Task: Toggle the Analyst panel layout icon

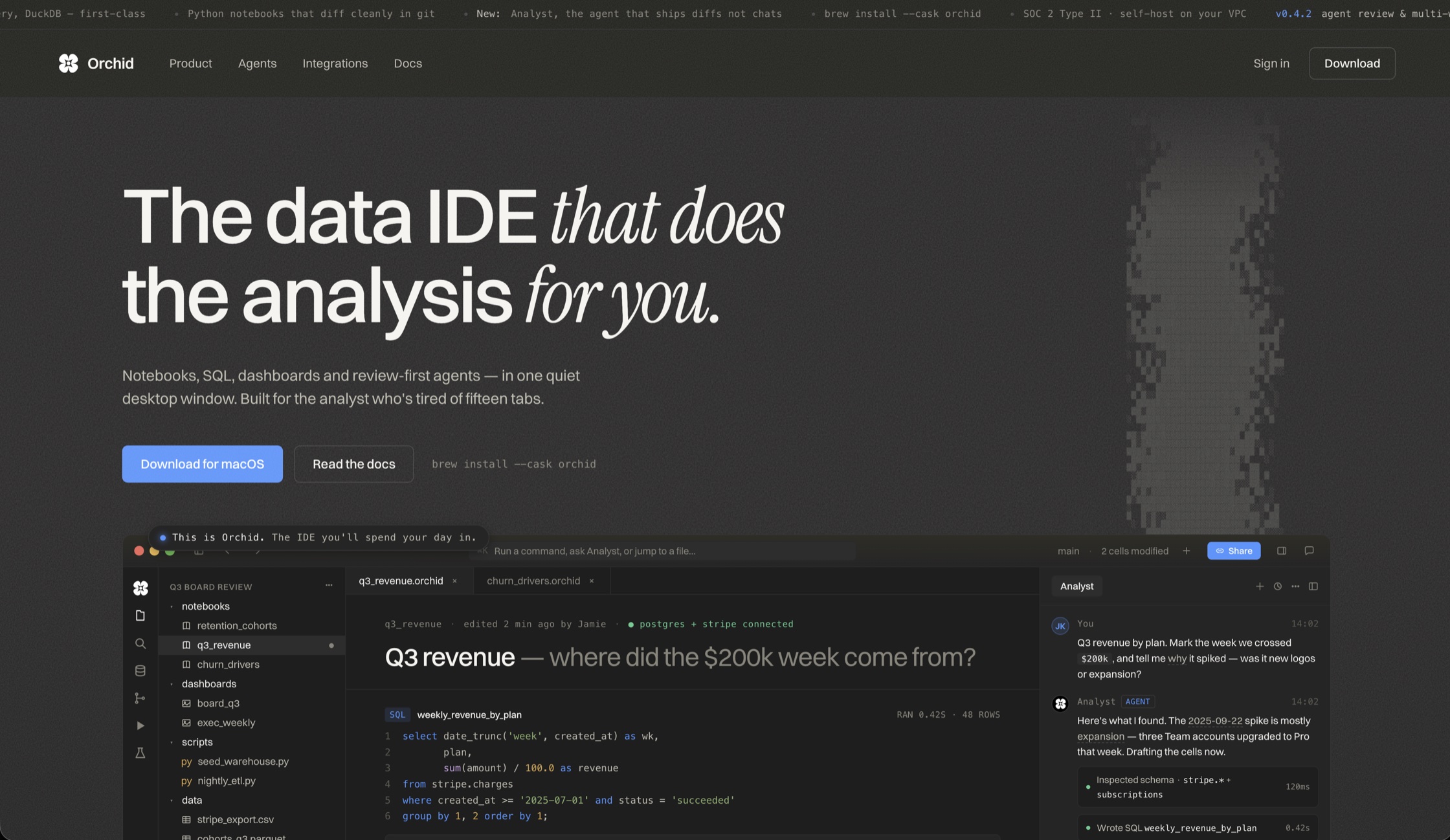Action: pos(1313,586)
